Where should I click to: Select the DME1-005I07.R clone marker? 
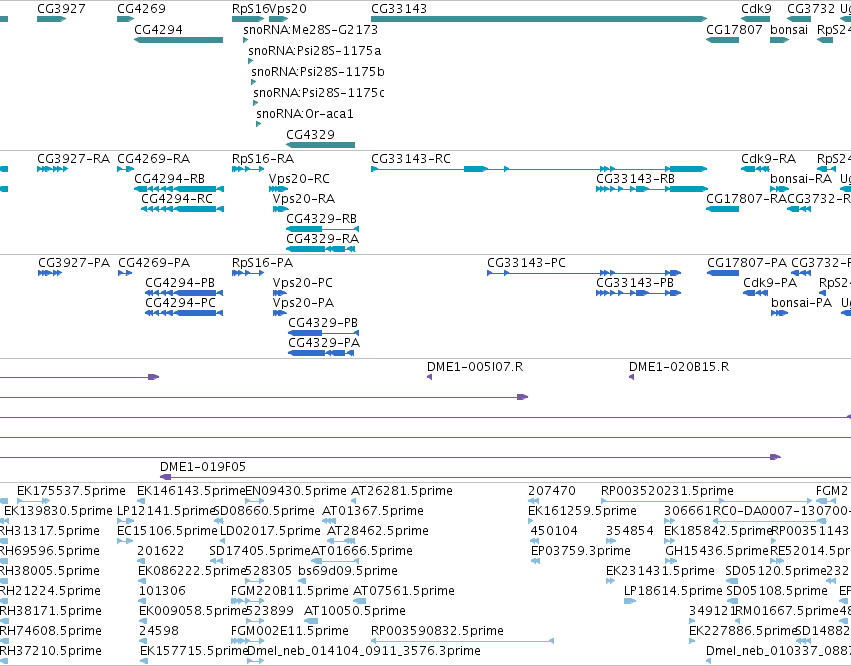(429, 377)
